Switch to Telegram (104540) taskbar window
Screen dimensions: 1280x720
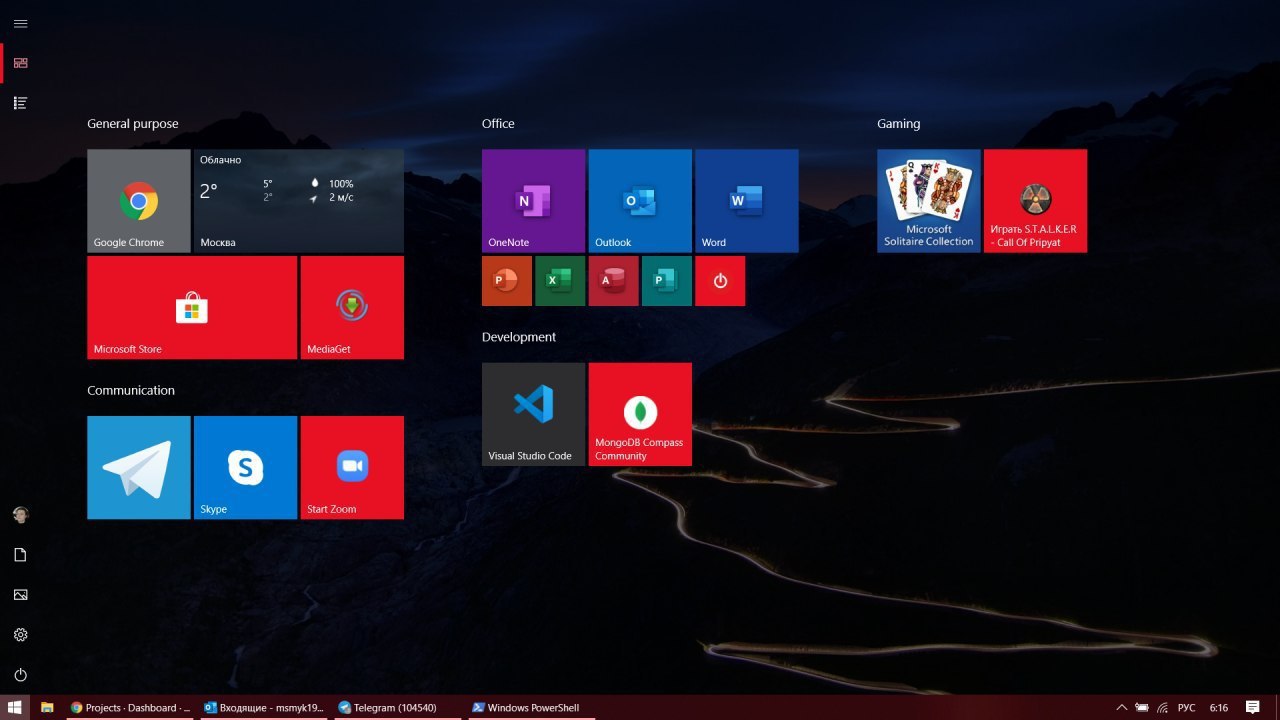(x=398, y=707)
